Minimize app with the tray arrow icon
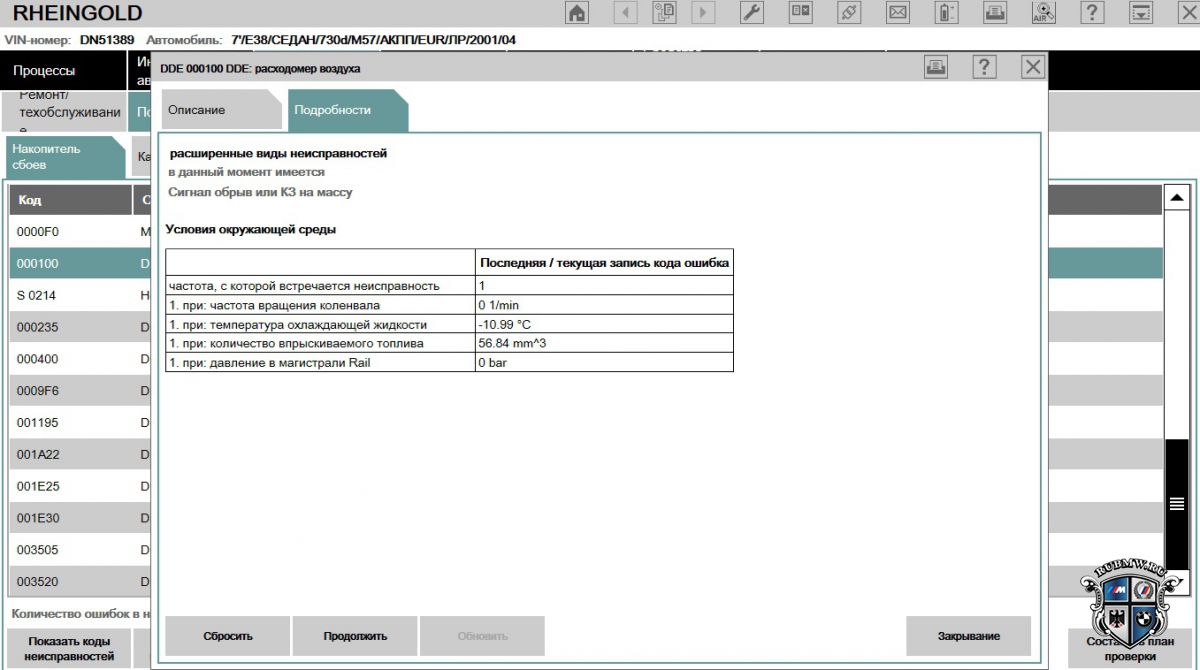Screen dimensions: 1200x670 point(1141,13)
